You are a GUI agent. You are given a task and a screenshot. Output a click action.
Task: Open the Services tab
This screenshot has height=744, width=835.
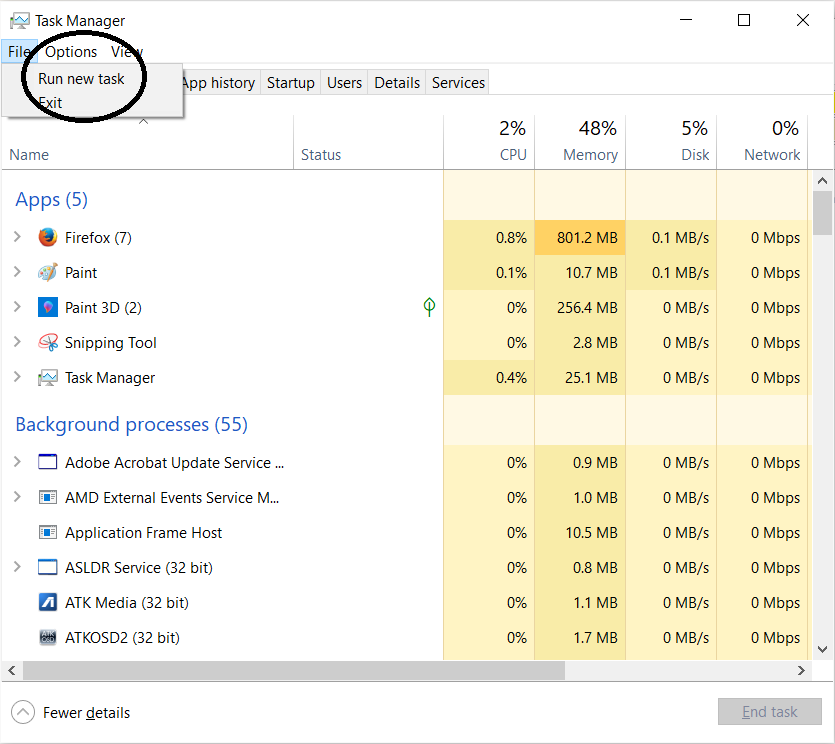coord(458,83)
